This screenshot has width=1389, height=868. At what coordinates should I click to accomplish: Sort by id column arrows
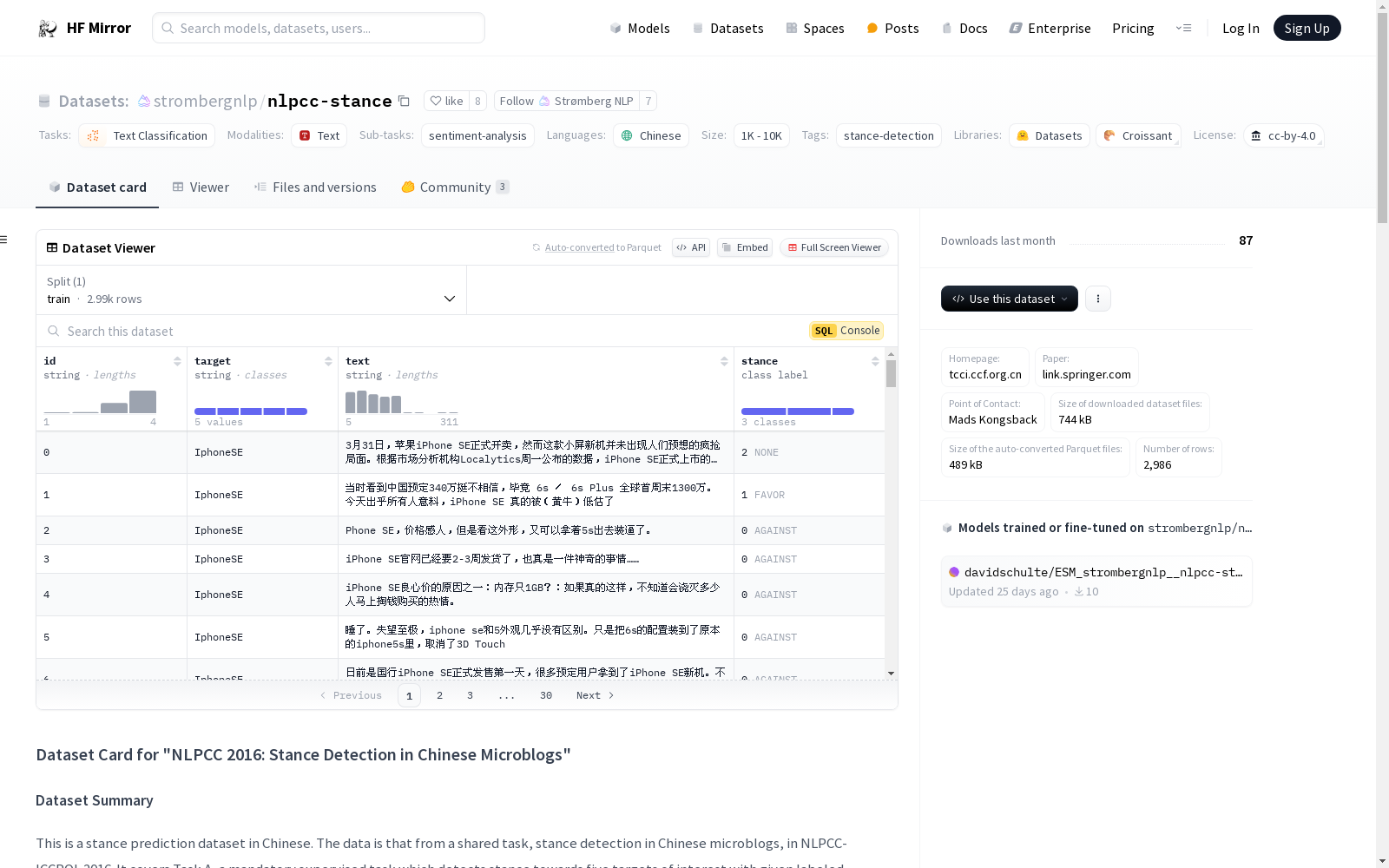point(177,361)
